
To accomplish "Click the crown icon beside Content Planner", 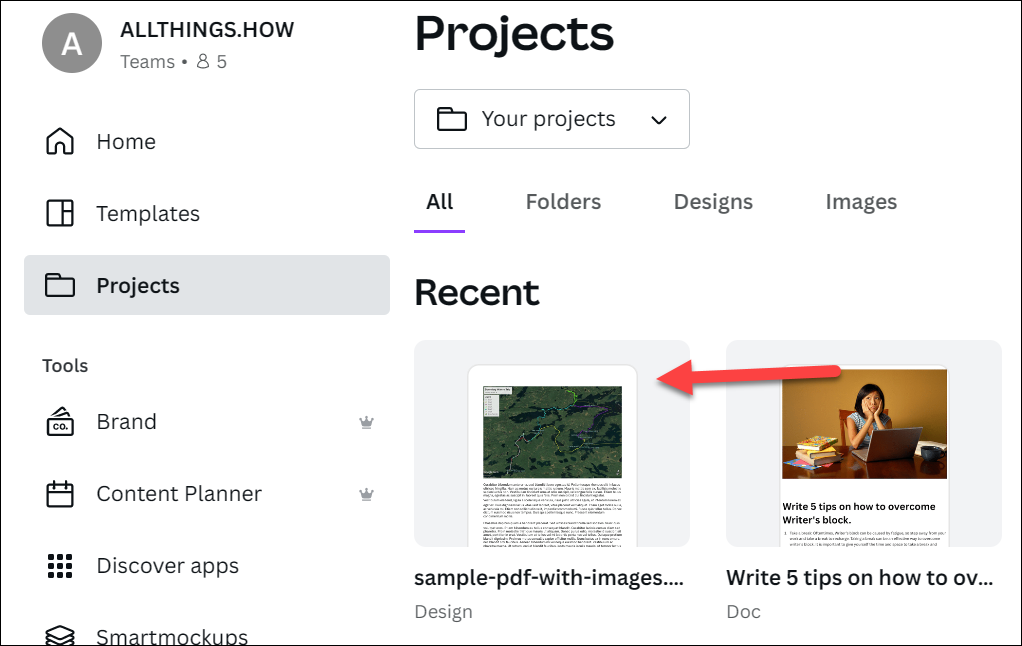I will (x=367, y=494).
